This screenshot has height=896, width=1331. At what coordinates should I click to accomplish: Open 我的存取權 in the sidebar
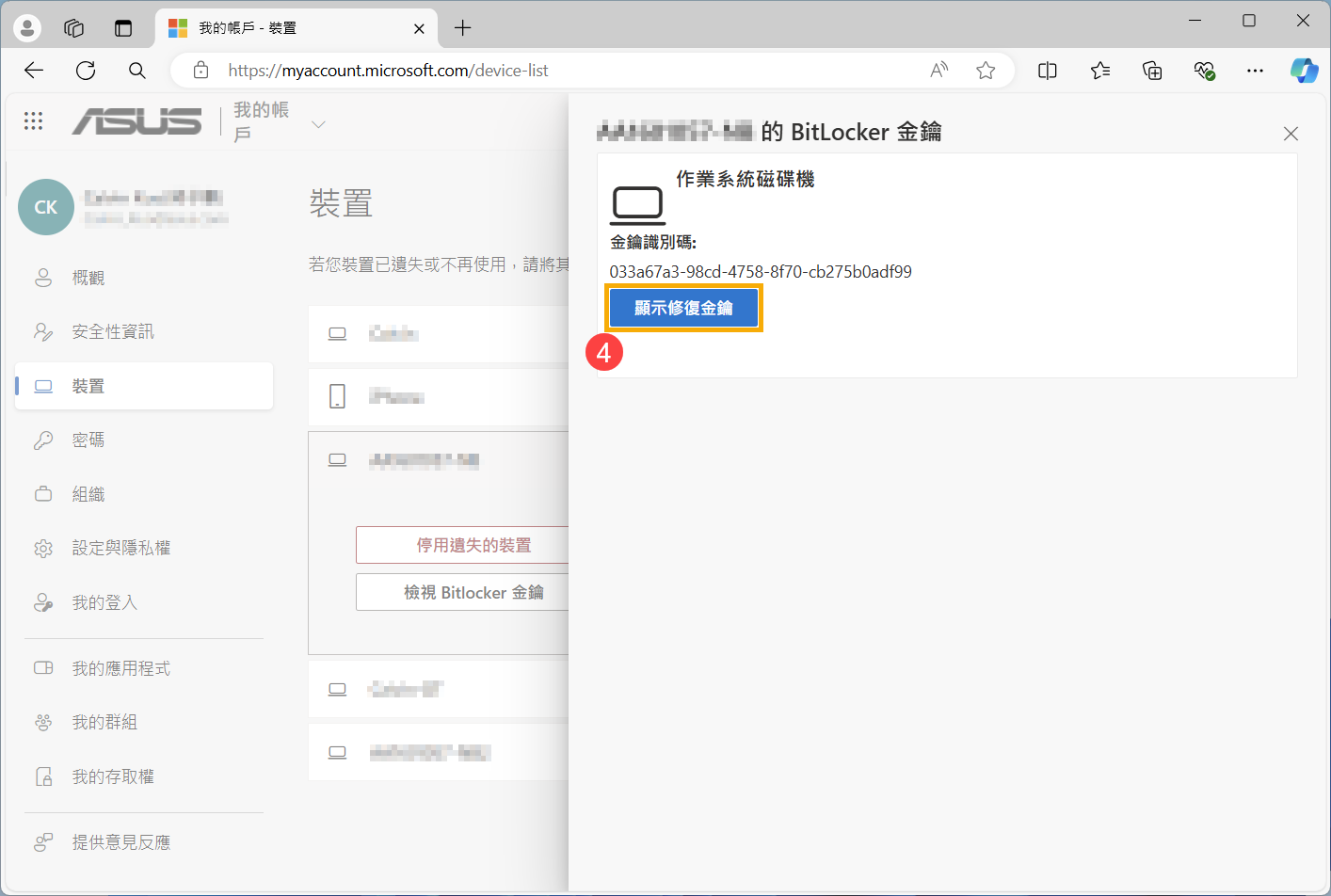coord(144,776)
